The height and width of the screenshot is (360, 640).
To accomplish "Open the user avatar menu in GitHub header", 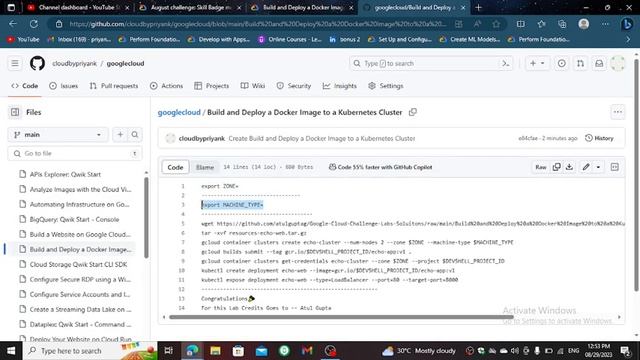I will 618,64.
